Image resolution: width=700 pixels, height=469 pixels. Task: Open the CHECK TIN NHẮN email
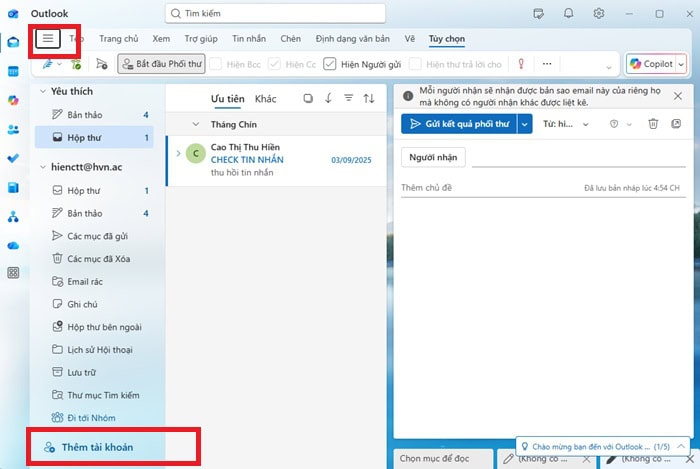[x=276, y=160]
